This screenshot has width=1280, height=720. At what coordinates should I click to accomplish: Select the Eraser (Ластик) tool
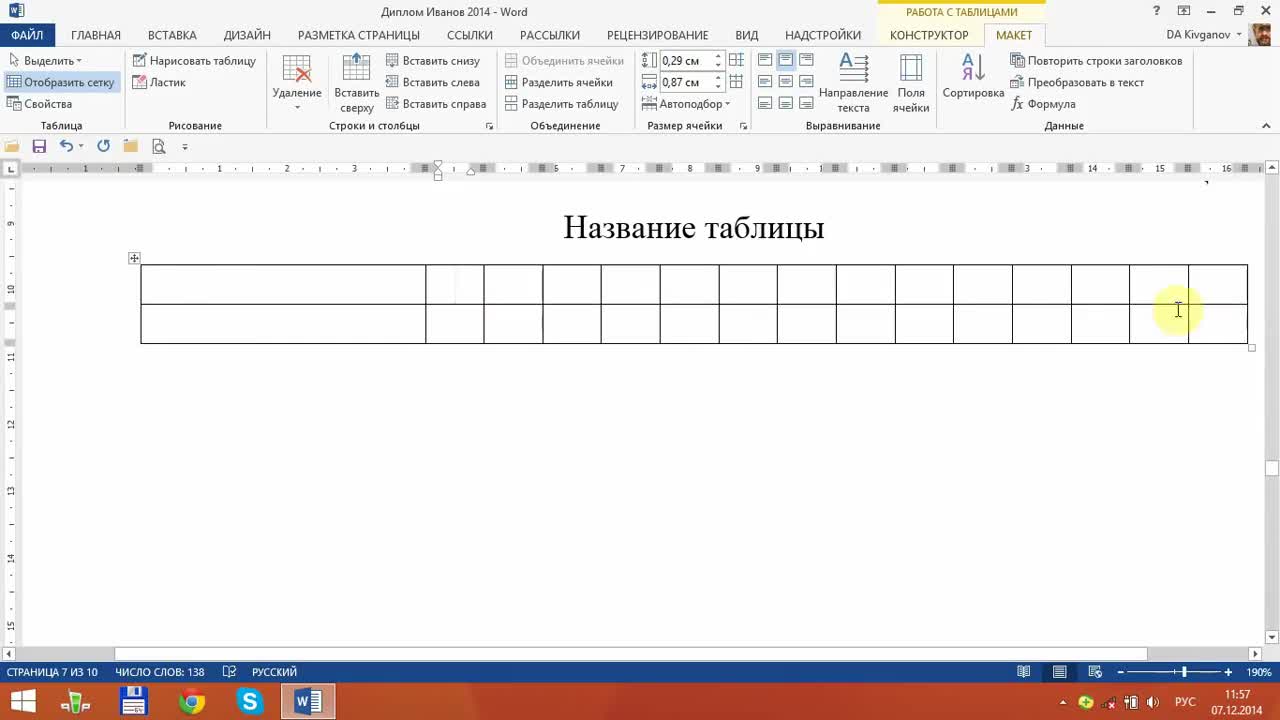point(159,82)
